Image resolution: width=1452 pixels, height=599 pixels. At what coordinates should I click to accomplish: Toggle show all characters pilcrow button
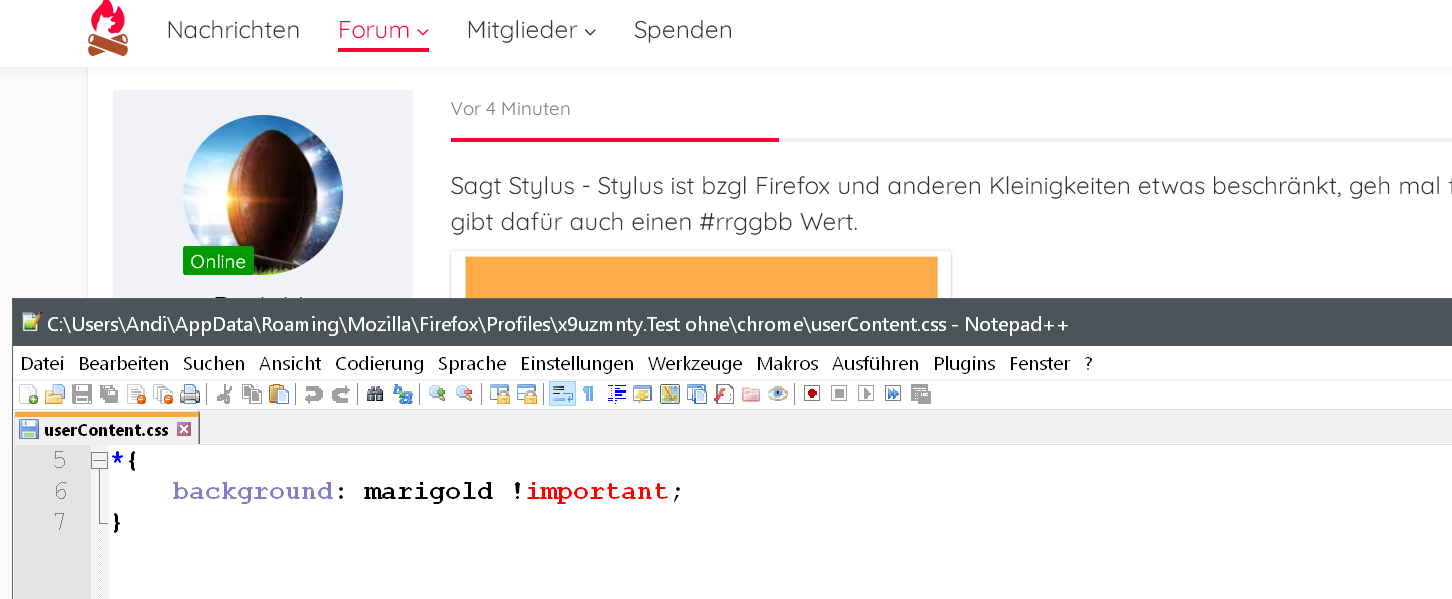coord(589,394)
